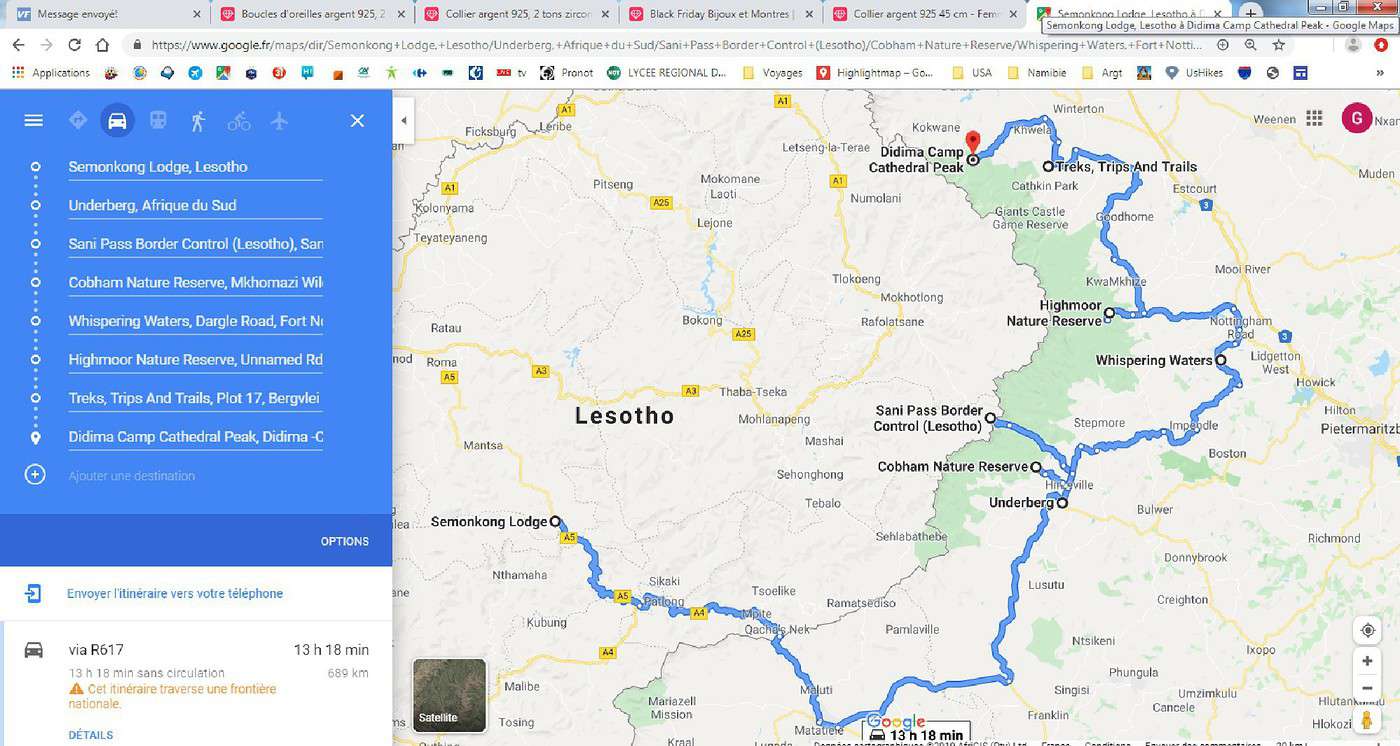This screenshot has height=746, width=1400.
Task: Edit the Cobham Nature Reserve stop
Action: click(x=195, y=282)
